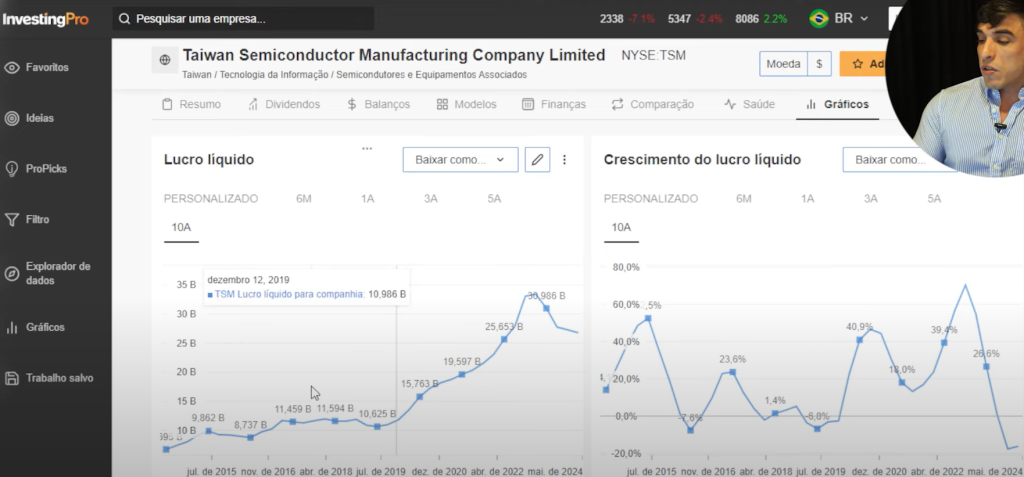1024x477 pixels.
Task: Click the Balanços dollar icon
Action: pos(352,105)
